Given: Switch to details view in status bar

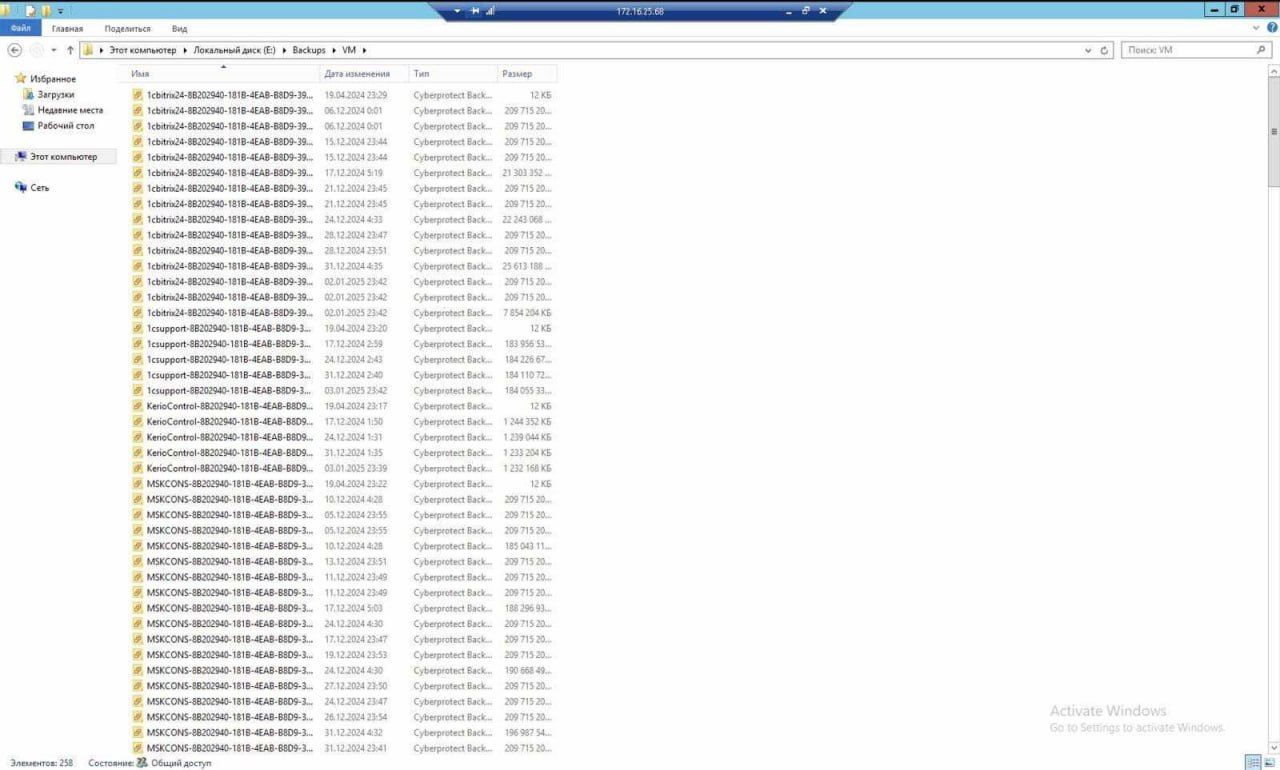Looking at the screenshot, I should tap(1253, 763).
